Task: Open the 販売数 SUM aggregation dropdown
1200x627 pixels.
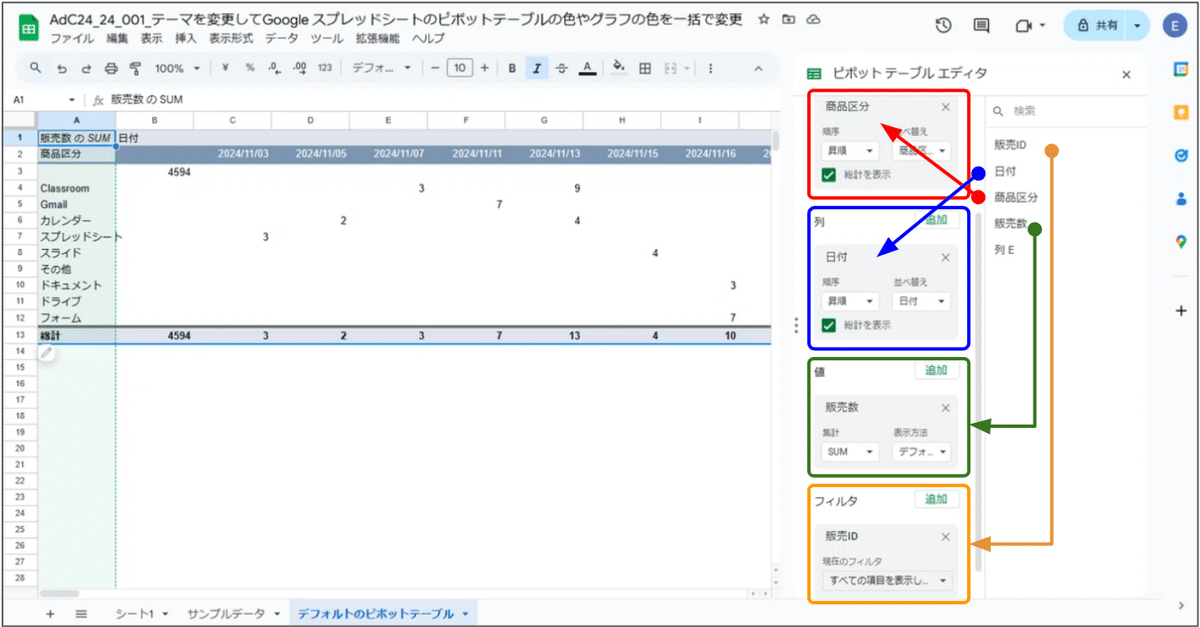Action: tap(850, 451)
